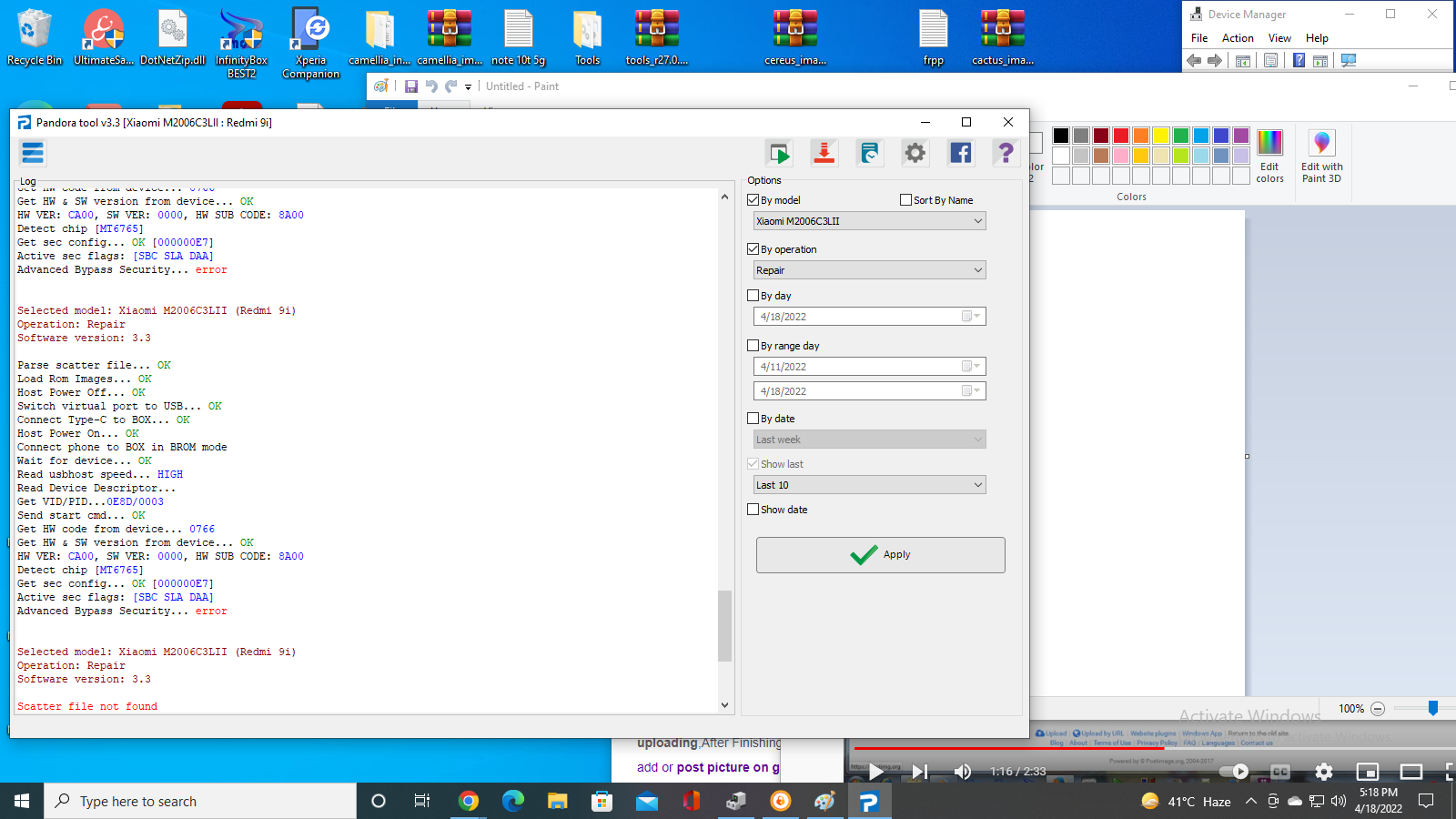
Task: Expand the Repair operation dropdown
Action: click(x=978, y=270)
